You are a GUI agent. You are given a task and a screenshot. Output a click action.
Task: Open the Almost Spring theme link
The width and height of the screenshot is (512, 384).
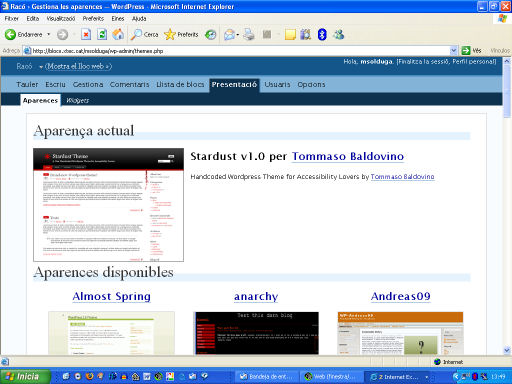111,296
